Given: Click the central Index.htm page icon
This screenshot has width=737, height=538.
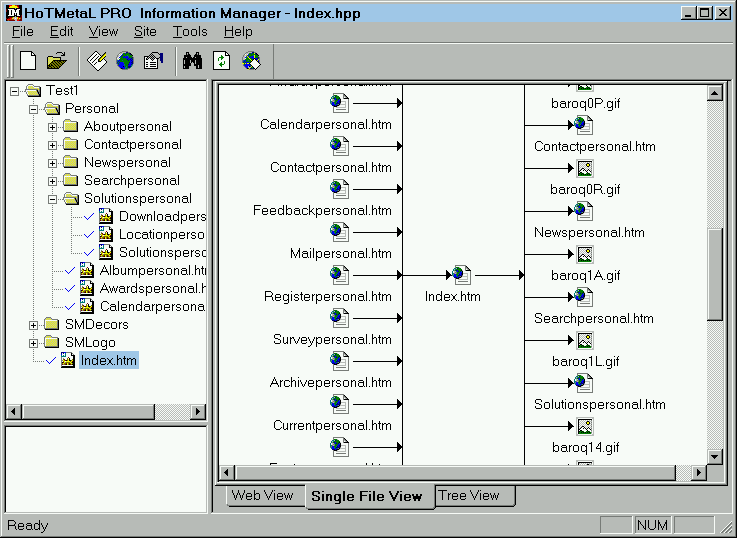Looking at the screenshot, I should click(462, 275).
